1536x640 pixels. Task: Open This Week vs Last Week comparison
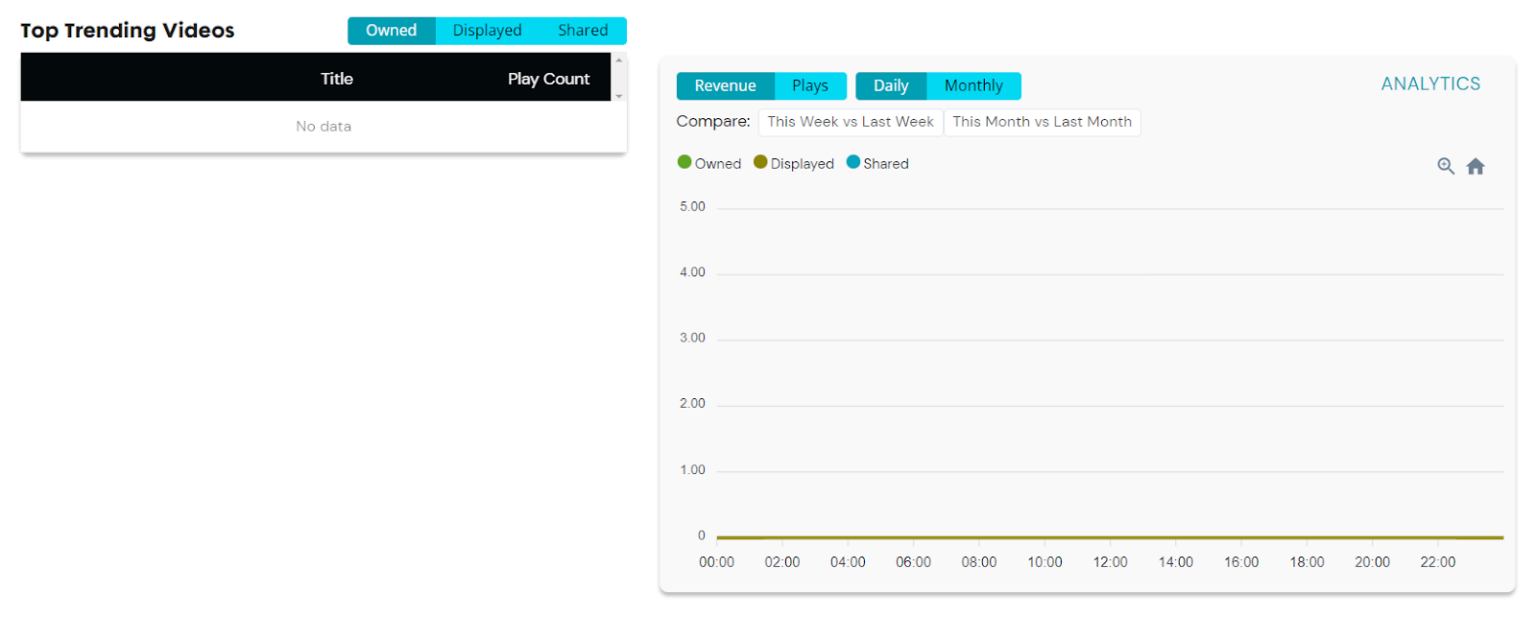[849, 122]
